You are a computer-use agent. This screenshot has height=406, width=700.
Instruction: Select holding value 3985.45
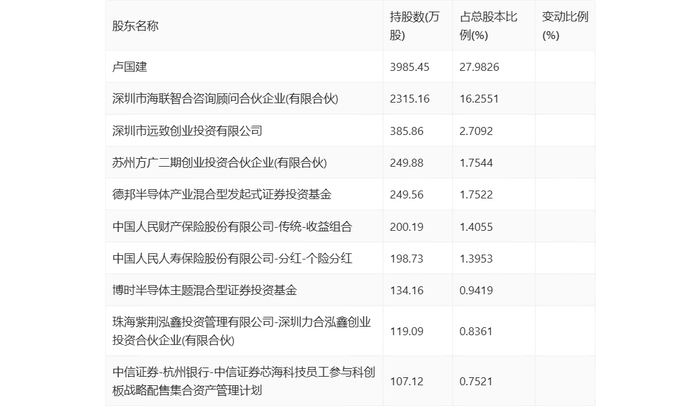coord(409,67)
